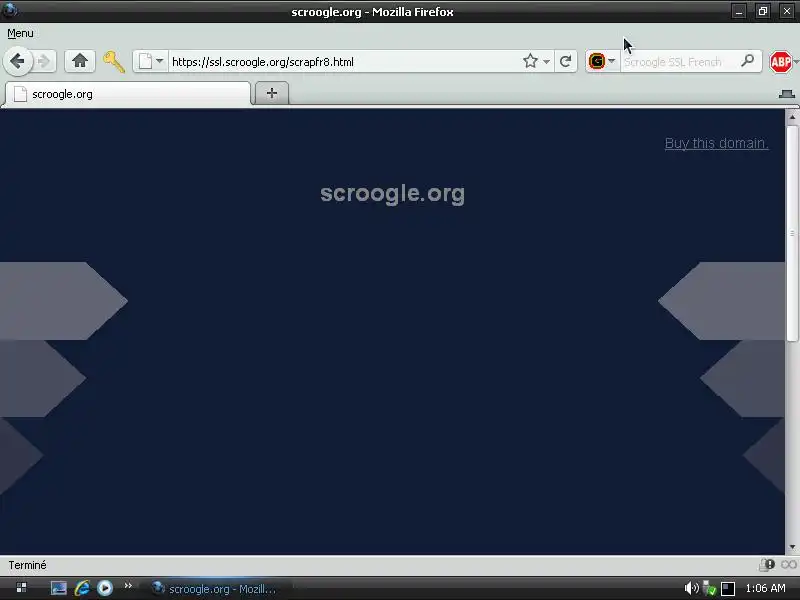Click the tab groups icon at right

[786, 94]
